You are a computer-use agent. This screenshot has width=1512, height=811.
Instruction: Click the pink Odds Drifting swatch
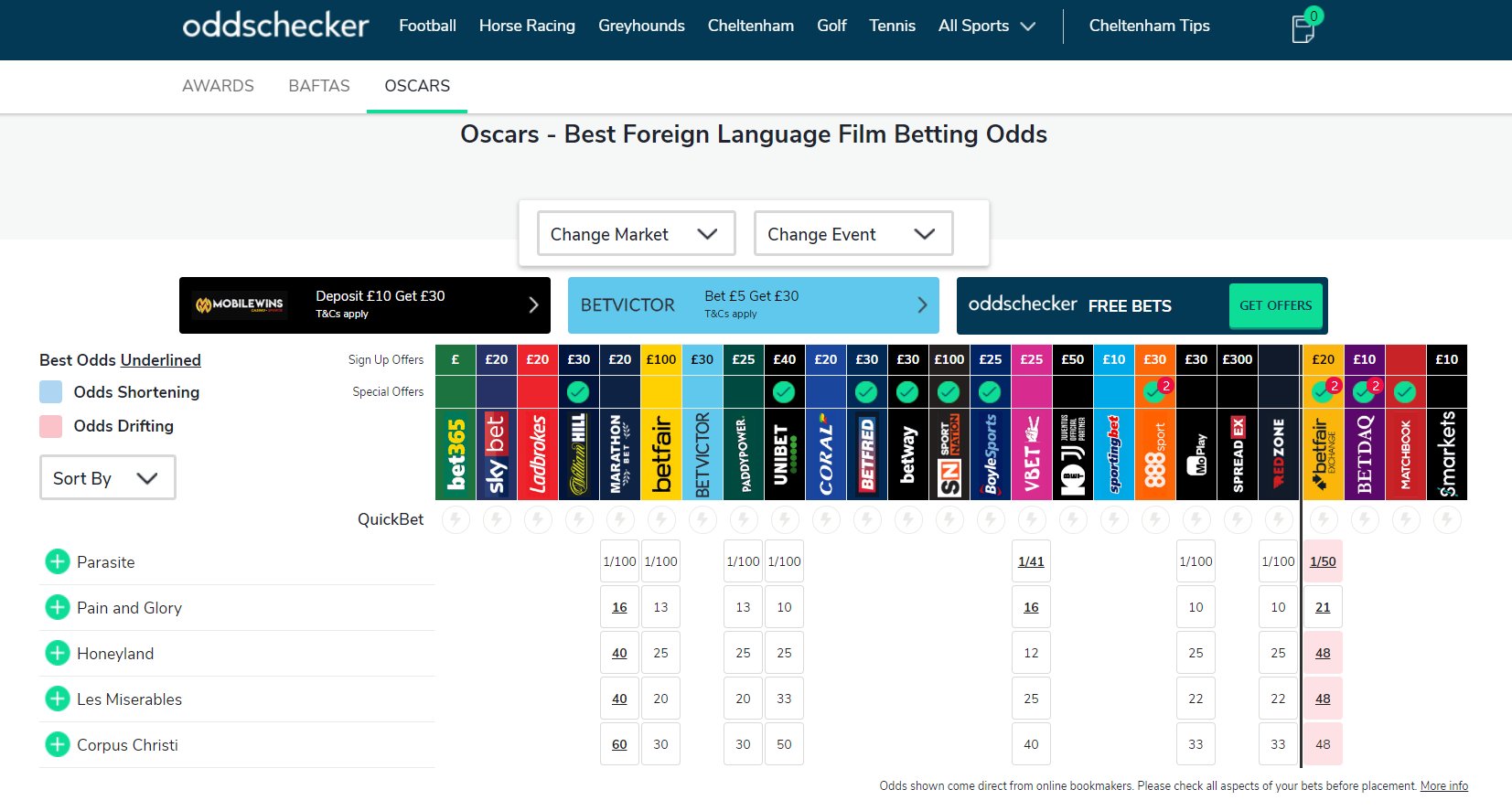[51, 426]
